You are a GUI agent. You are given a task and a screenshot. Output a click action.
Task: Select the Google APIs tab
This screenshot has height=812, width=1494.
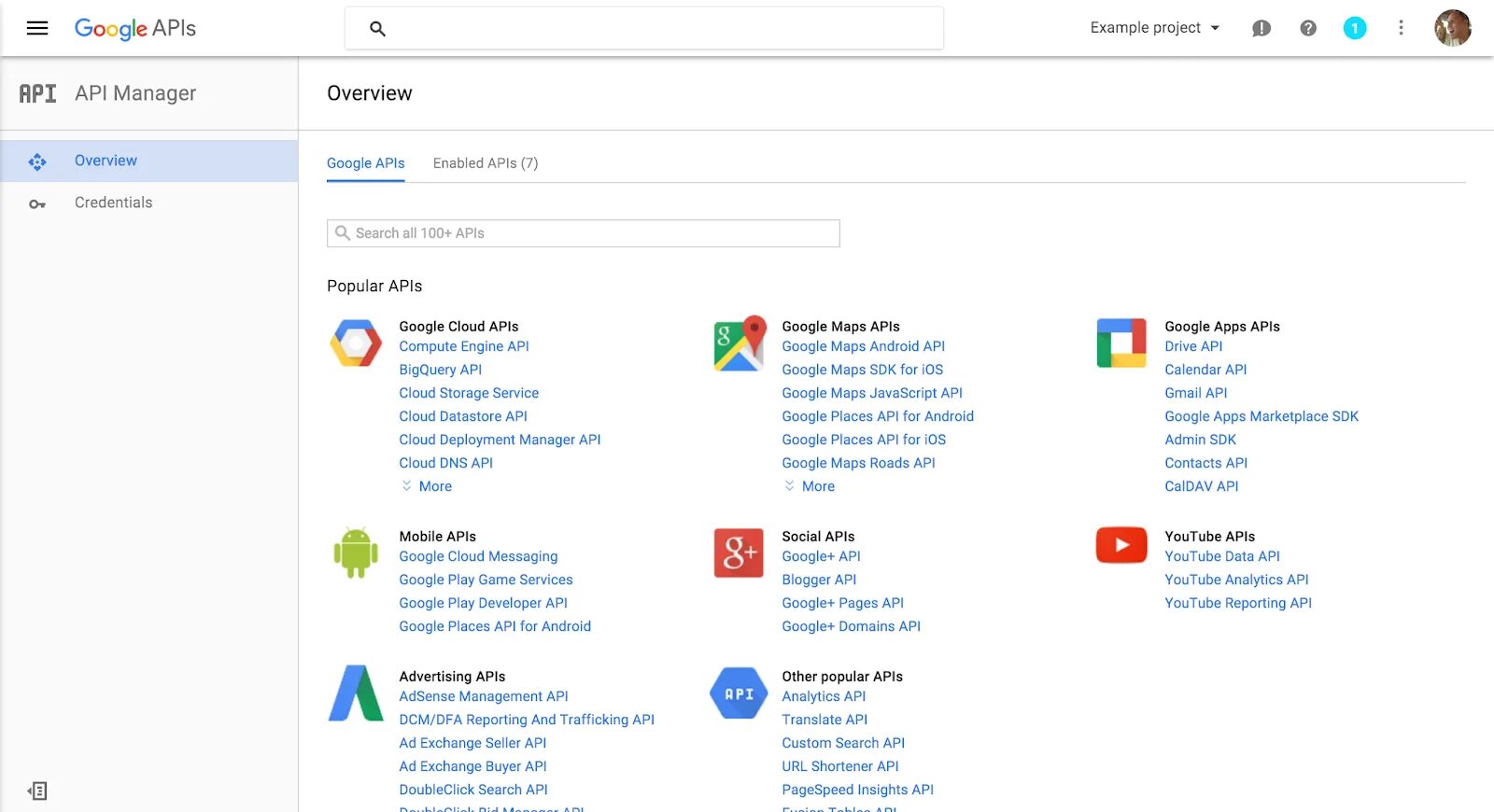365,163
